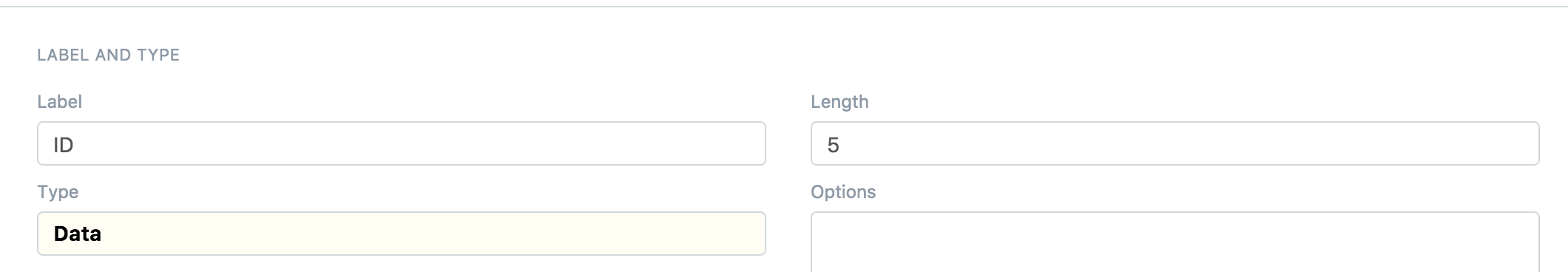
Task: Click the 'Length' field caption
Action: [839, 102]
